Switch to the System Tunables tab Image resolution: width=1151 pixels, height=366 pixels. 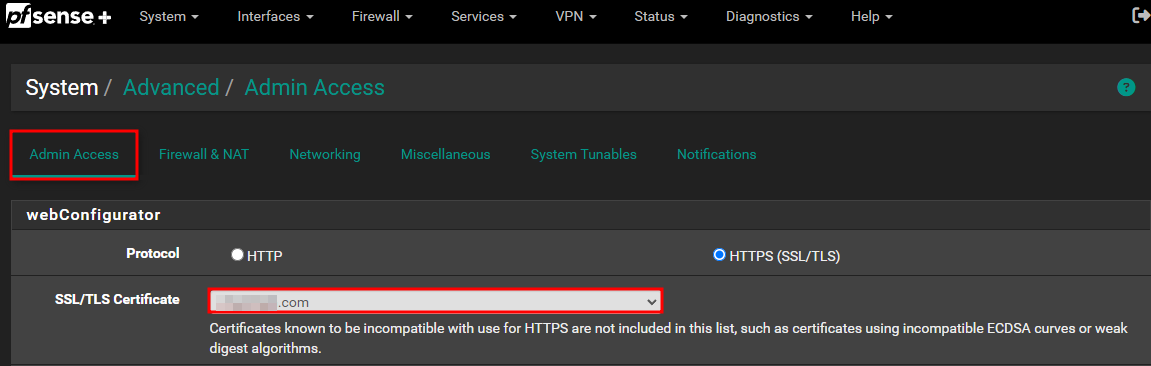point(584,155)
